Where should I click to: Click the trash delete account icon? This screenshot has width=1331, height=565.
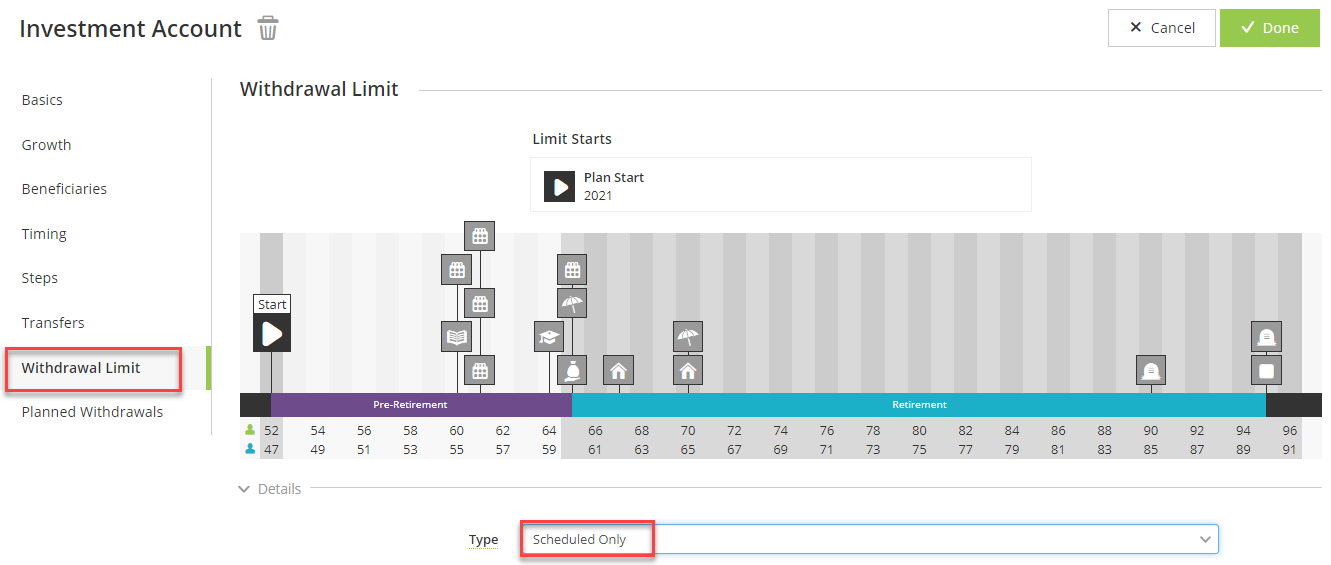click(x=268, y=28)
